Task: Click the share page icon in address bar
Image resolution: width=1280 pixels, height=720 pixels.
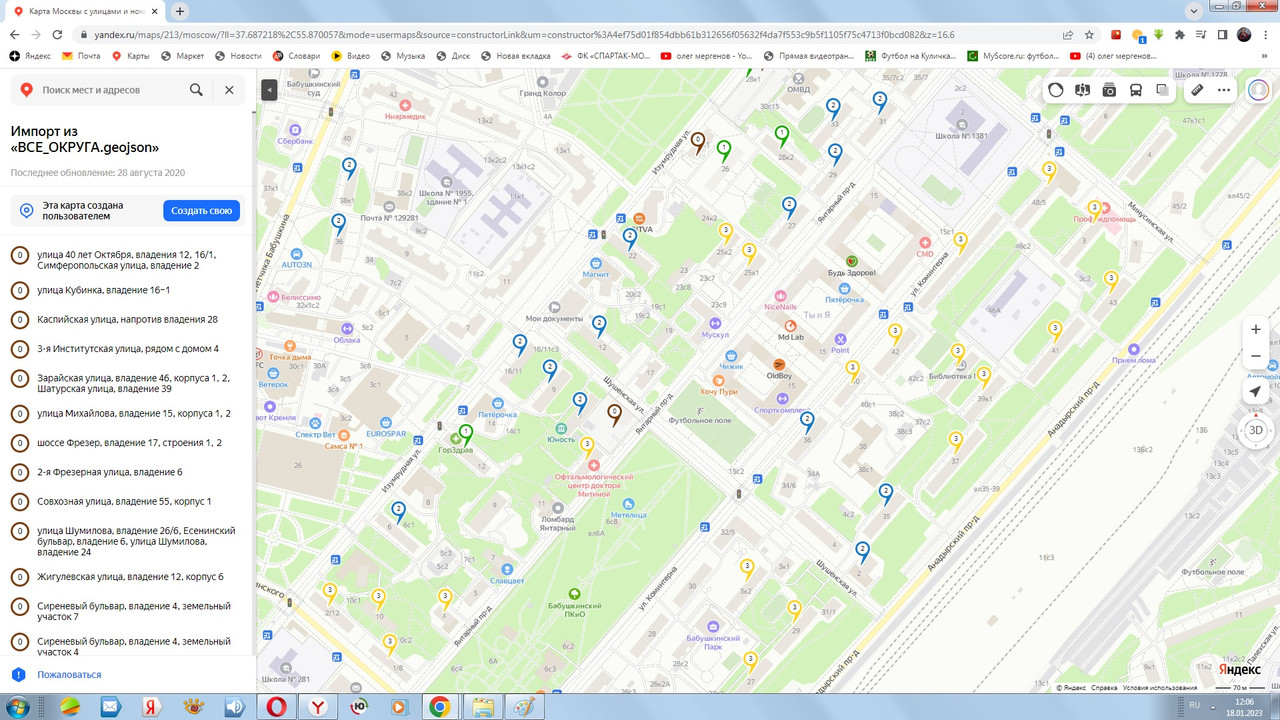Action: click(1068, 34)
